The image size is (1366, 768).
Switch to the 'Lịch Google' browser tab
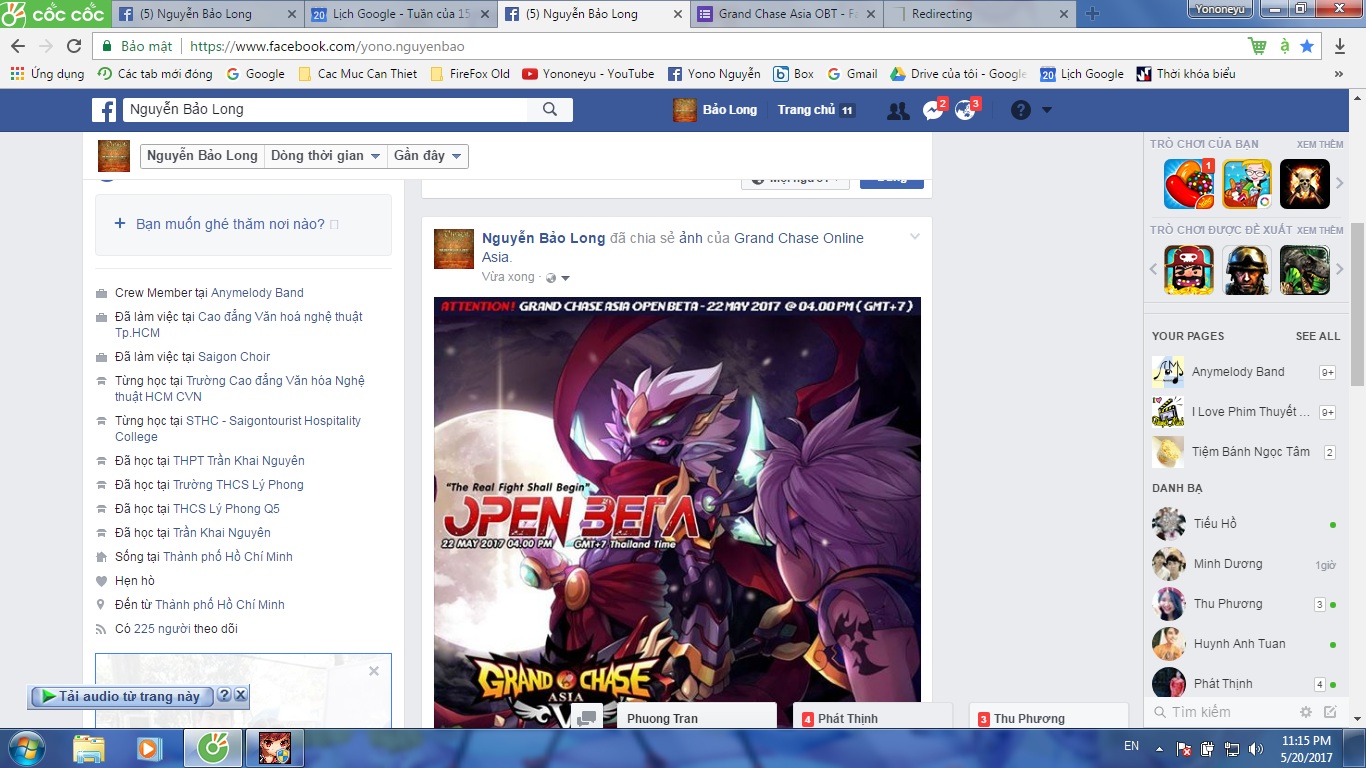pos(399,14)
